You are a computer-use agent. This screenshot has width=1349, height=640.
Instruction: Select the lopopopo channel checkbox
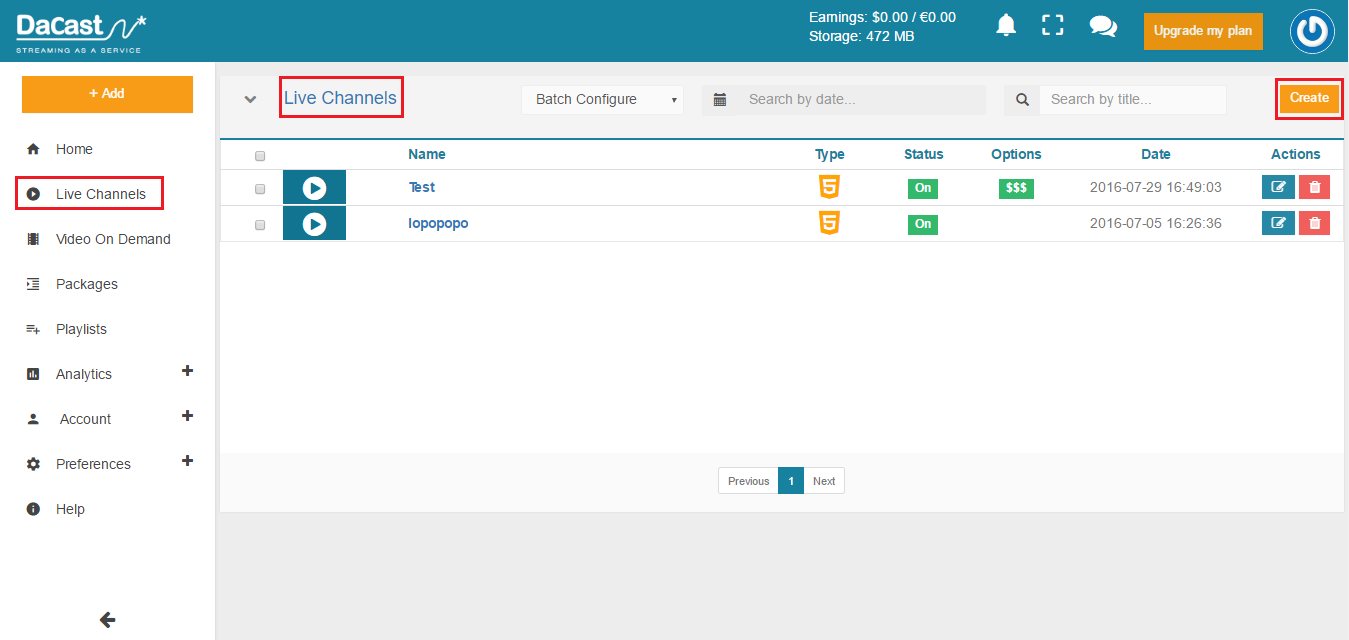(260, 225)
